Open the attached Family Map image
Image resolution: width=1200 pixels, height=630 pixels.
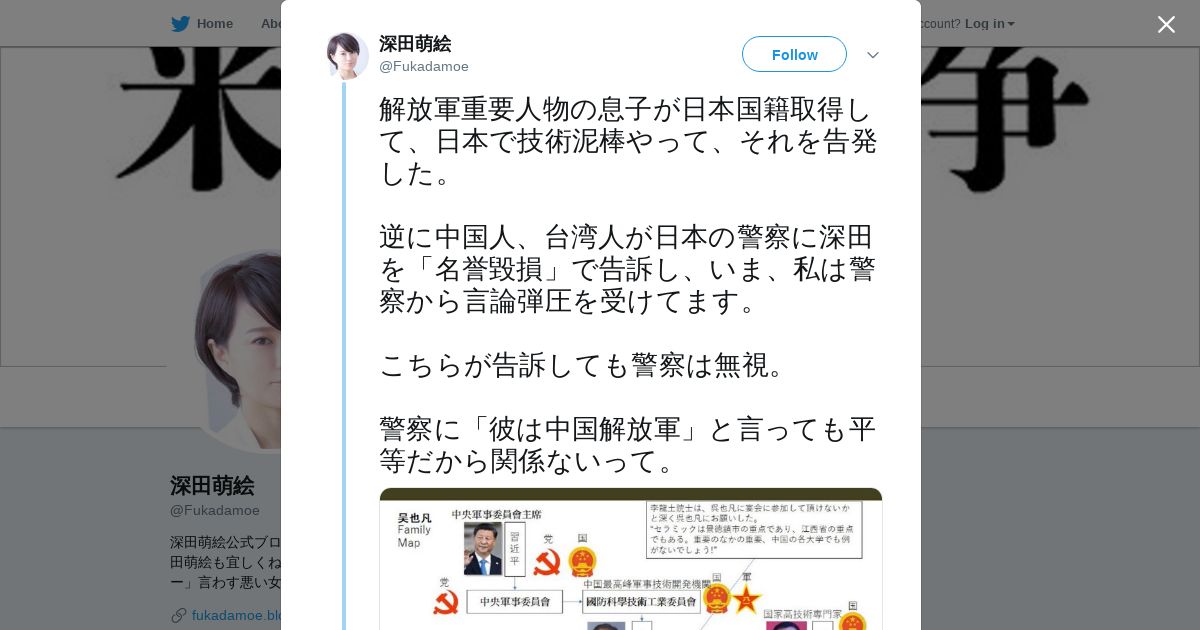pyautogui.click(x=631, y=559)
